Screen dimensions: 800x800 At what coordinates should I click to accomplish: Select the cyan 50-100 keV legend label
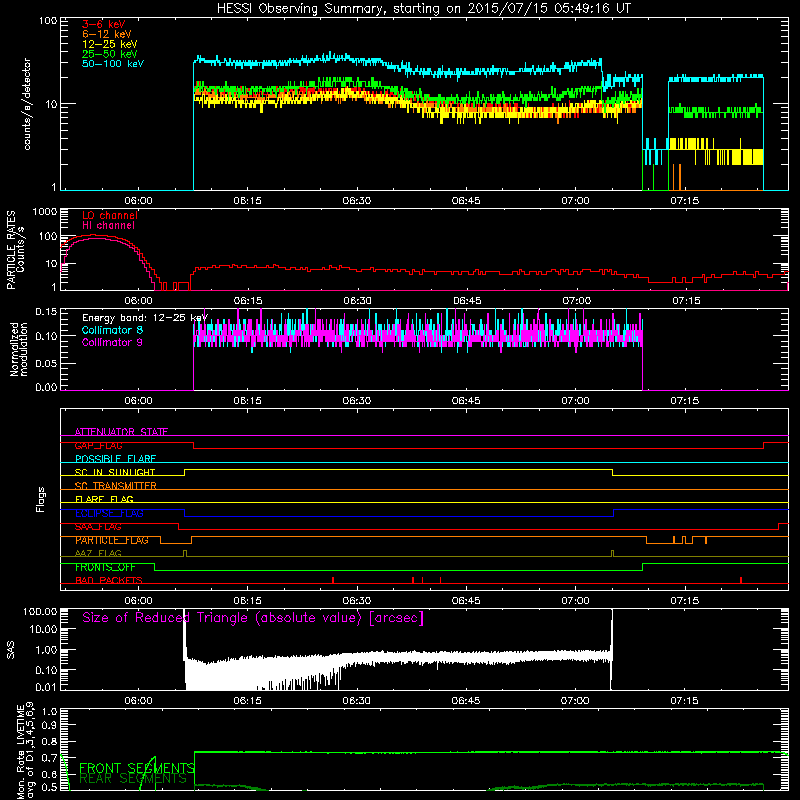[x=113, y=64]
